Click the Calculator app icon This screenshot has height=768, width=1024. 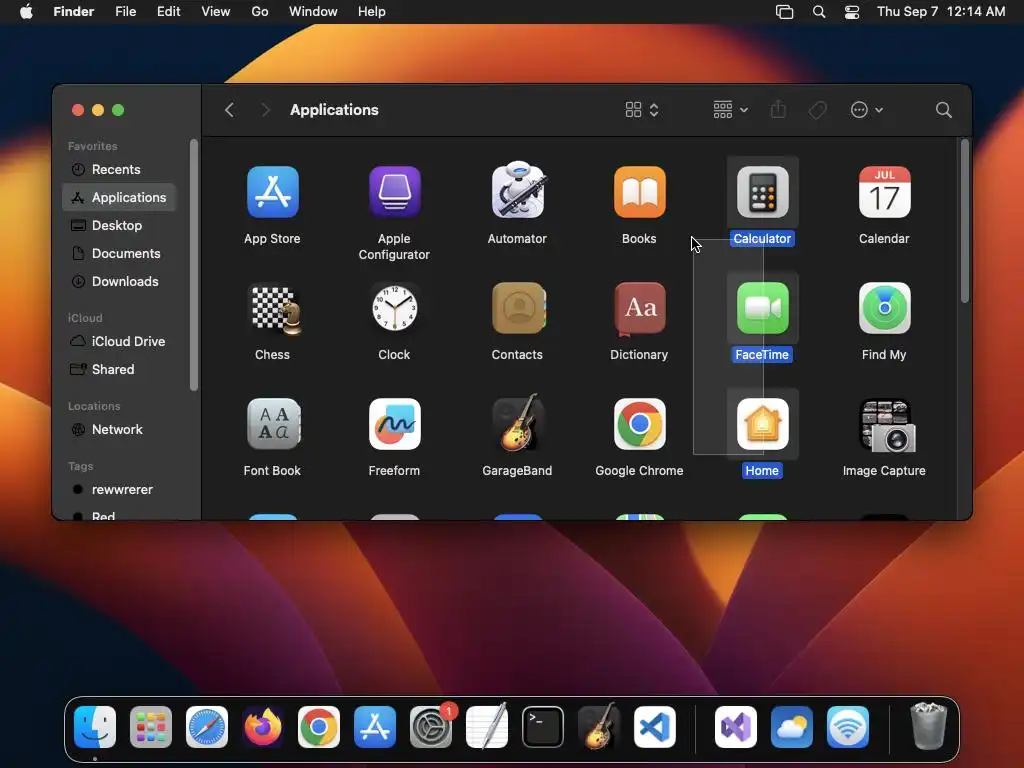click(x=762, y=192)
